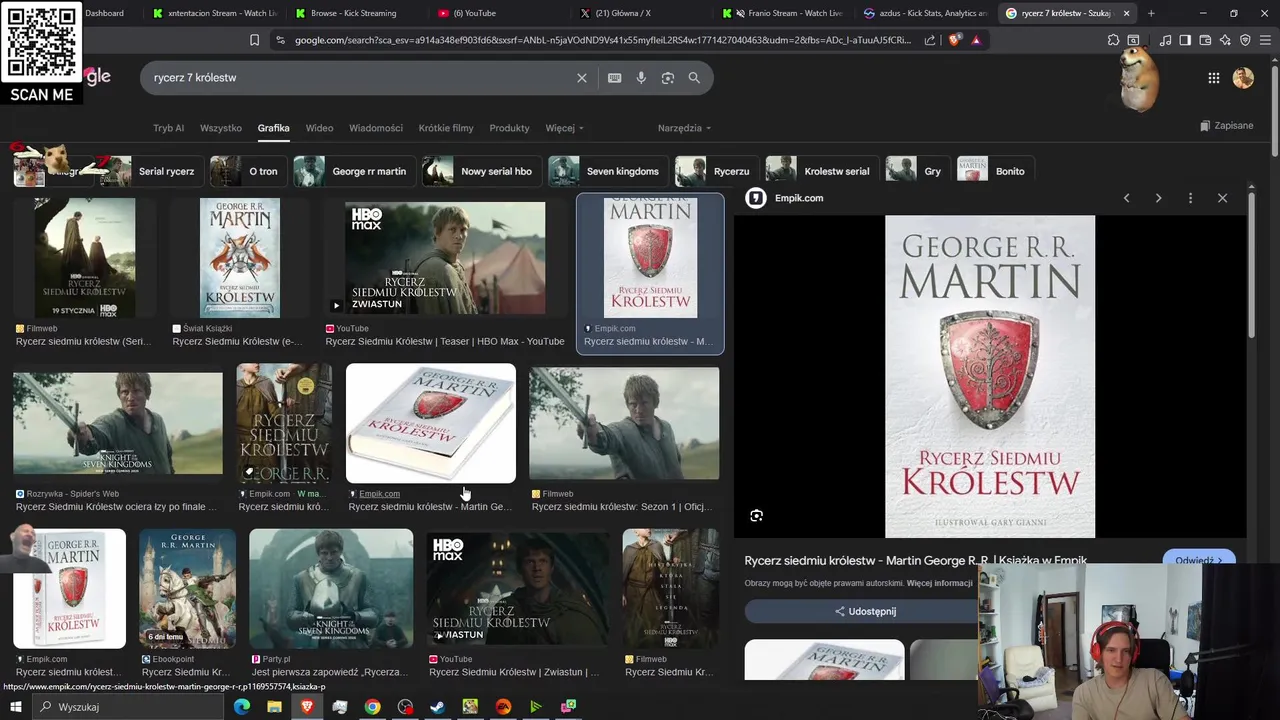Screen dimensions: 1280x720
Task: Open the Google apps grid
Action: 1214,78
